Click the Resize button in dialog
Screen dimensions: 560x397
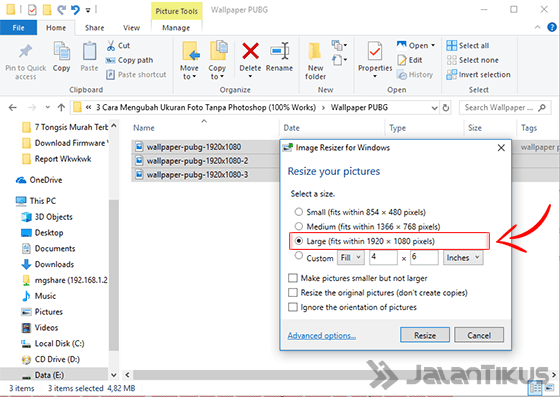[425, 335]
